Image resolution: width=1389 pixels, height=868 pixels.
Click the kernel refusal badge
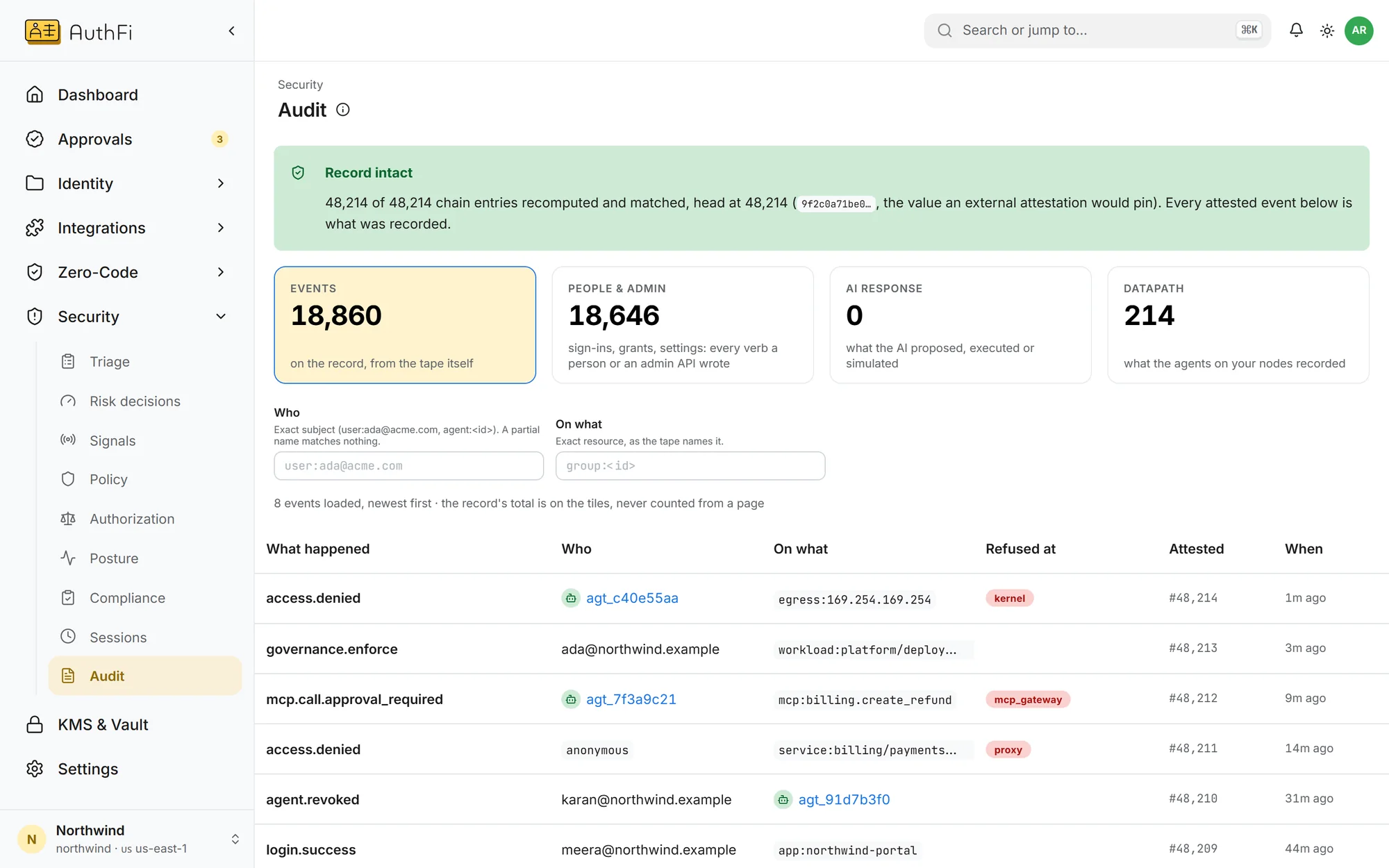click(1010, 598)
